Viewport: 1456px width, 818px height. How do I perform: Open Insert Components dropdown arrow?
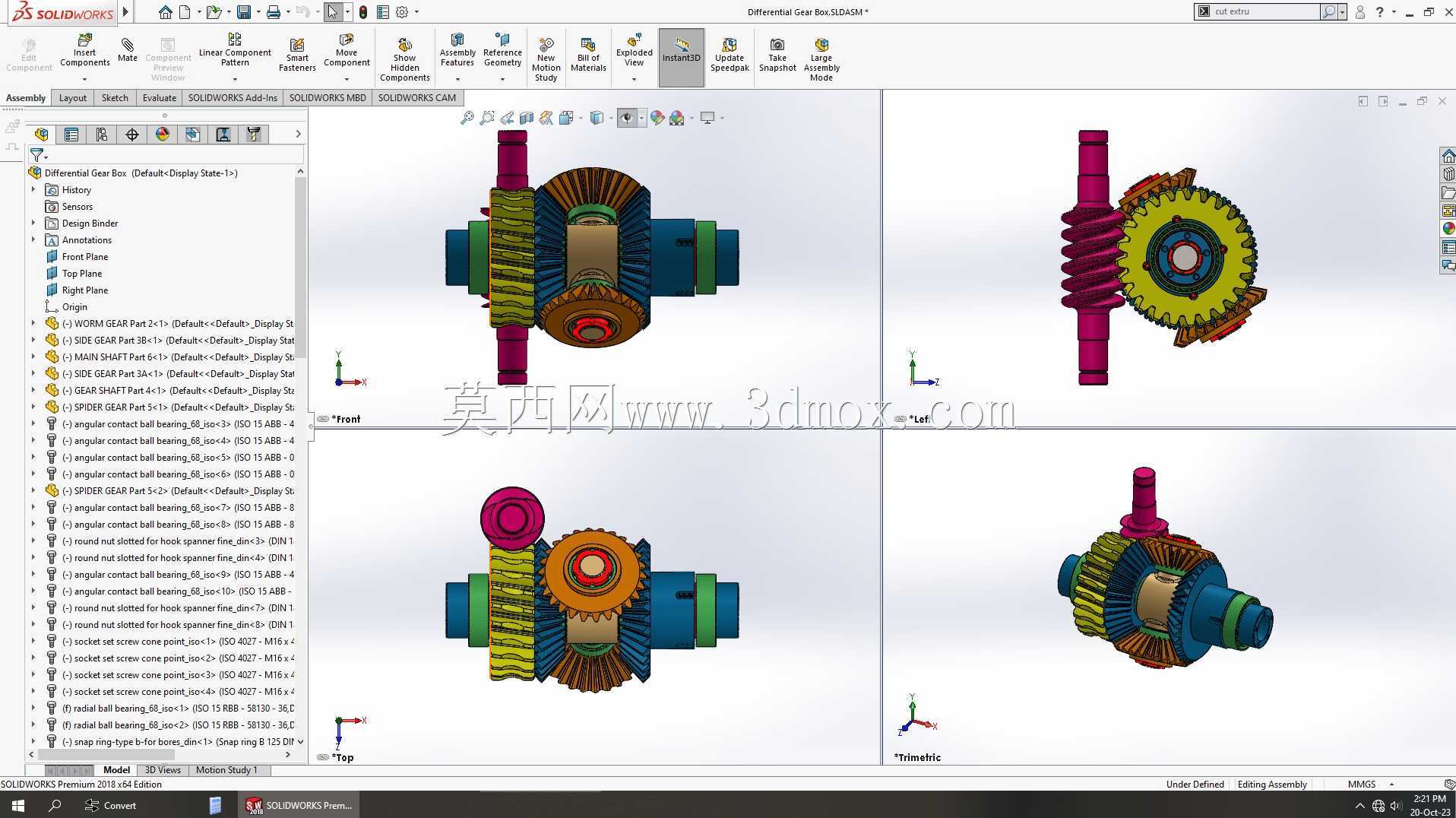[84, 79]
